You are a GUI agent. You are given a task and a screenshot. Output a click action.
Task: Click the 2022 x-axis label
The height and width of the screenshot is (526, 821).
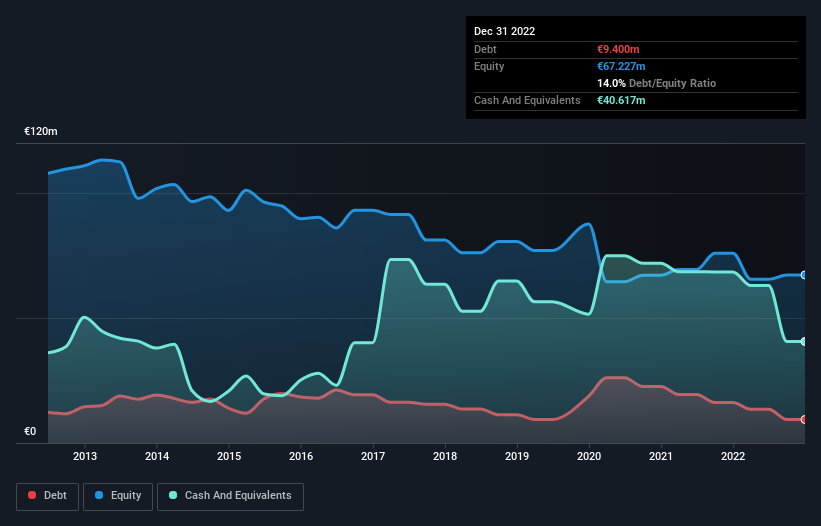(x=733, y=456)
